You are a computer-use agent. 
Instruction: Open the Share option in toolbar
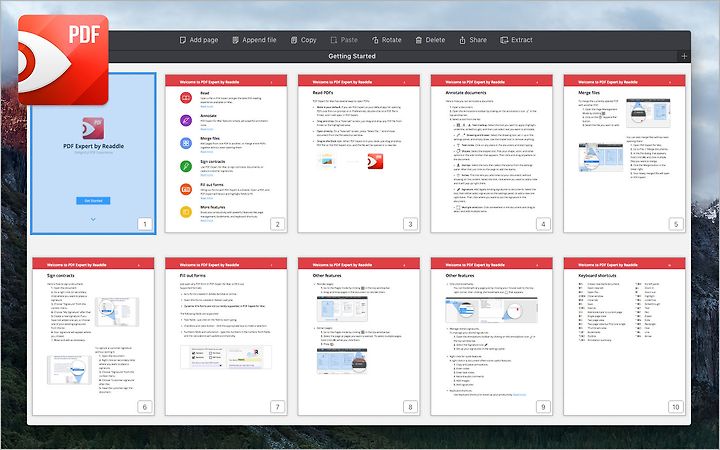pos(472,40)
